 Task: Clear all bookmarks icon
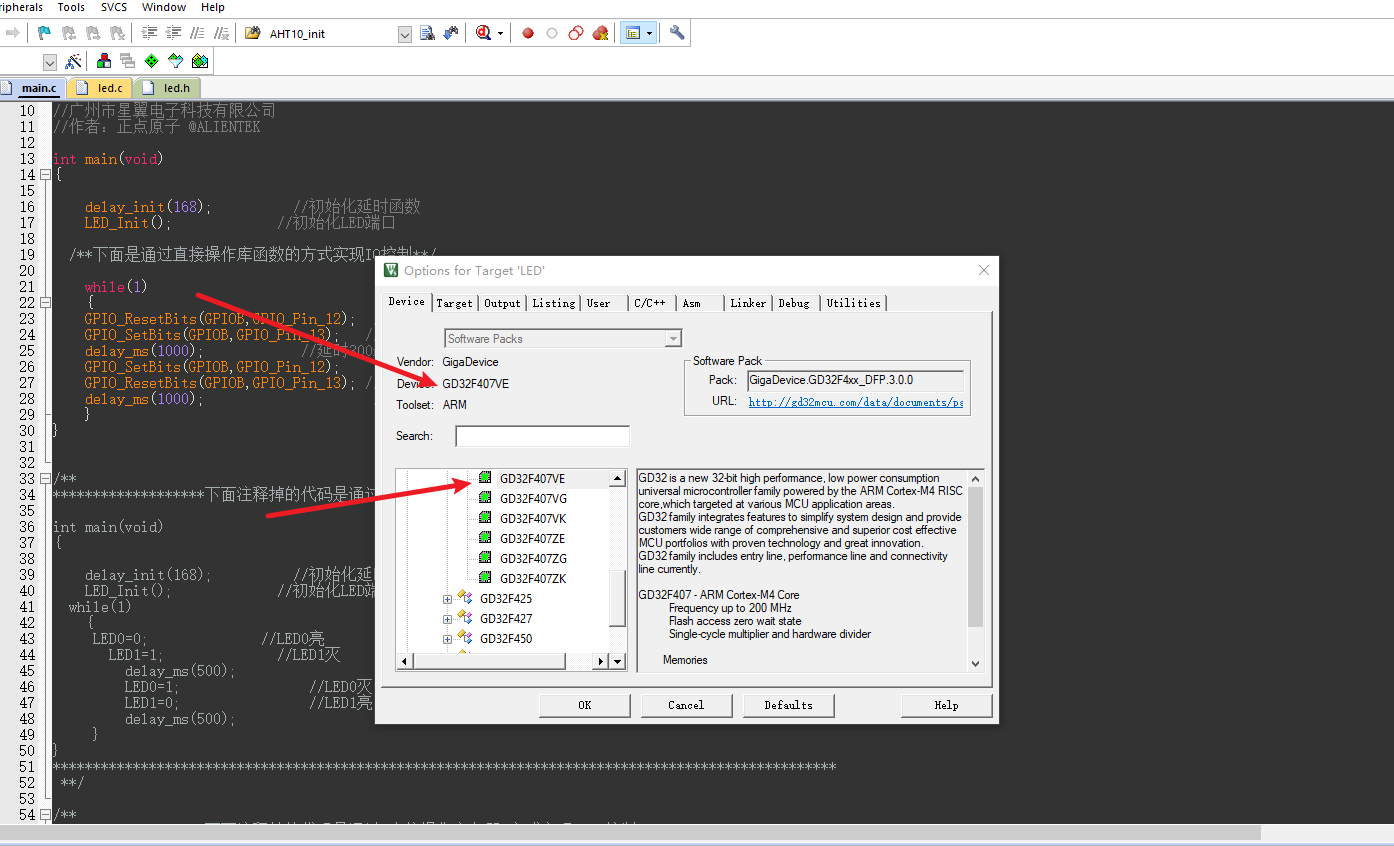tap(117, 33)
